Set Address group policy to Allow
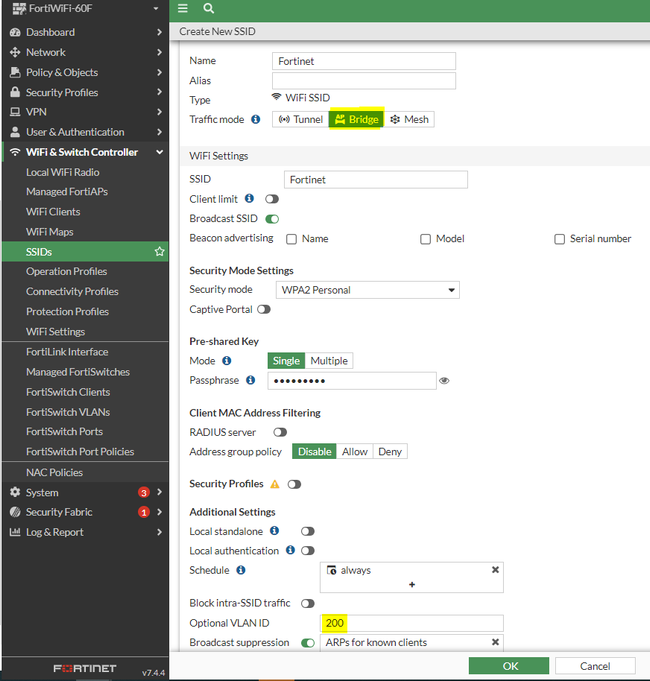This screenshot has height=681, width=650. pos(354,452)
